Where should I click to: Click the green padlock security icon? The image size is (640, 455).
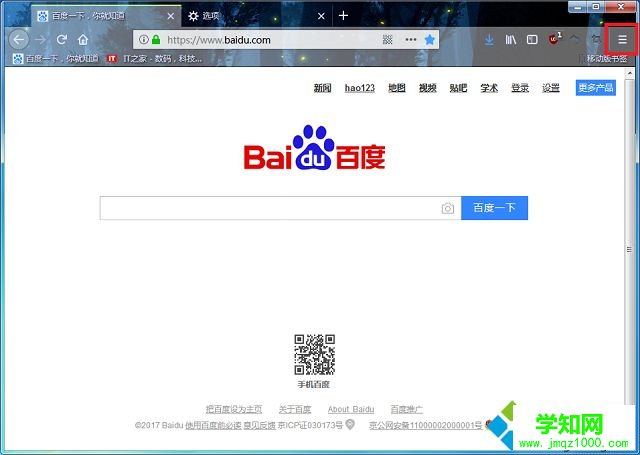tap(156, 40)
